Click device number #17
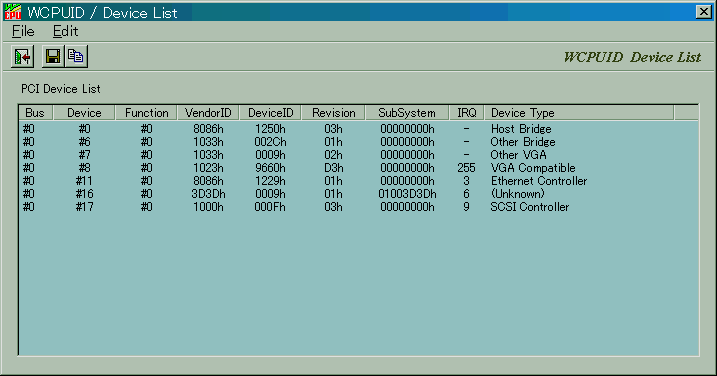Image resolution: width=717 pixels, height=376 pixels. point(84,207)
